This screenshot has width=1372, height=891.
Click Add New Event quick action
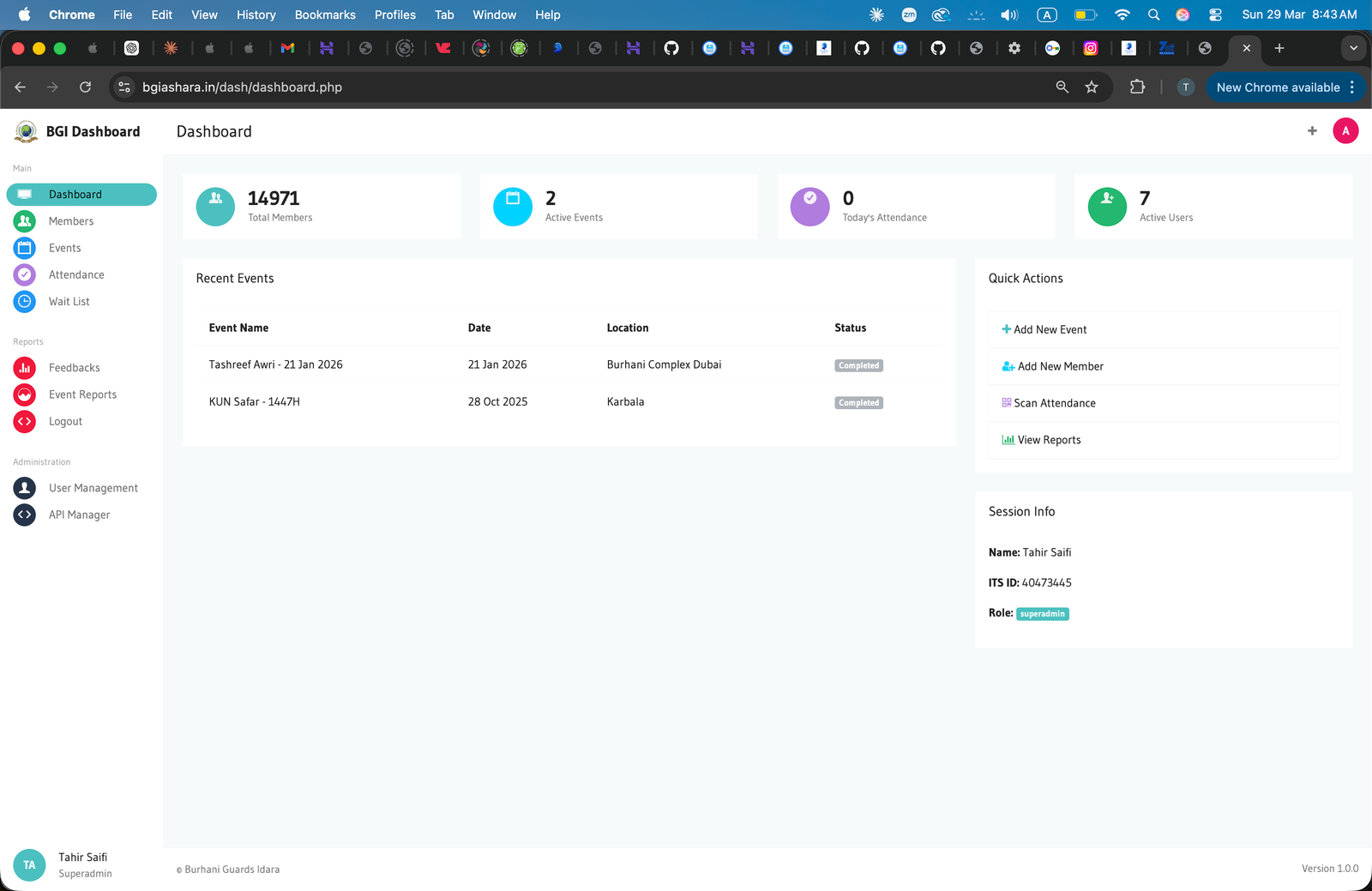pos(1050,330)
